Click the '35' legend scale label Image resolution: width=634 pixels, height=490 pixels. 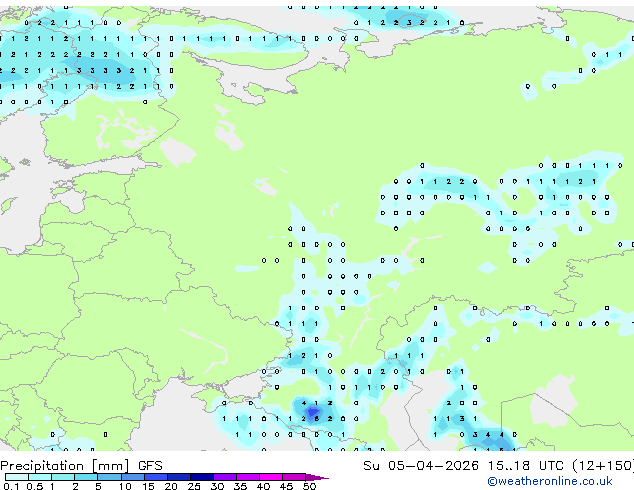tap(240, 486)
